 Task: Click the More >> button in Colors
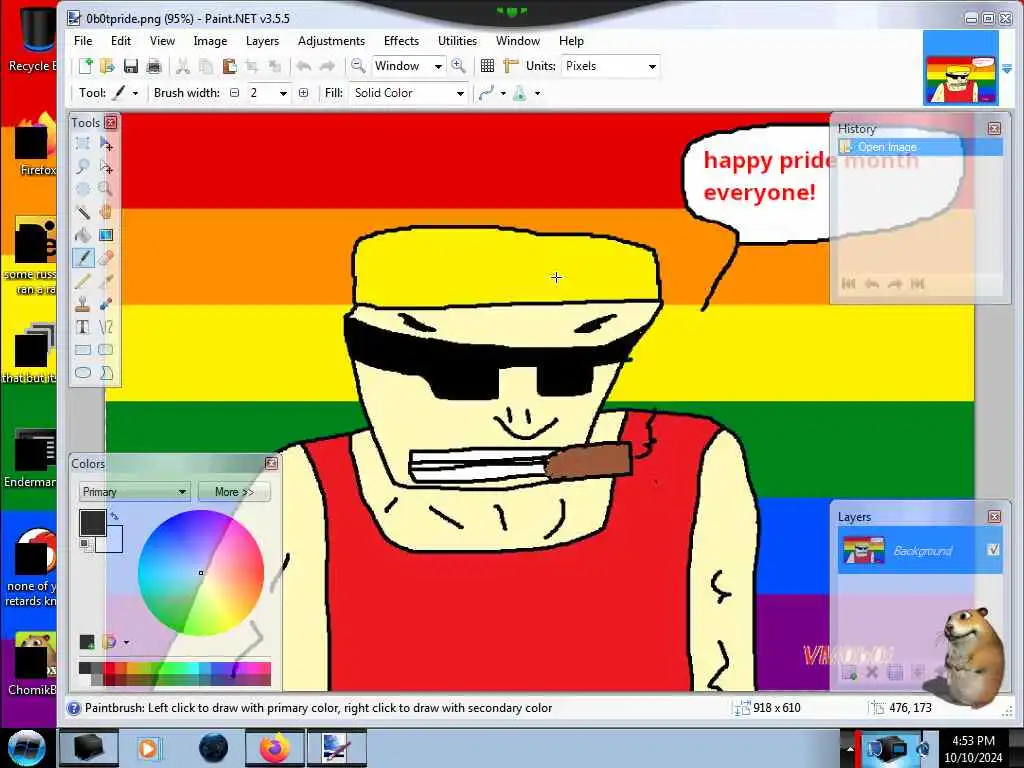(234, 492)
